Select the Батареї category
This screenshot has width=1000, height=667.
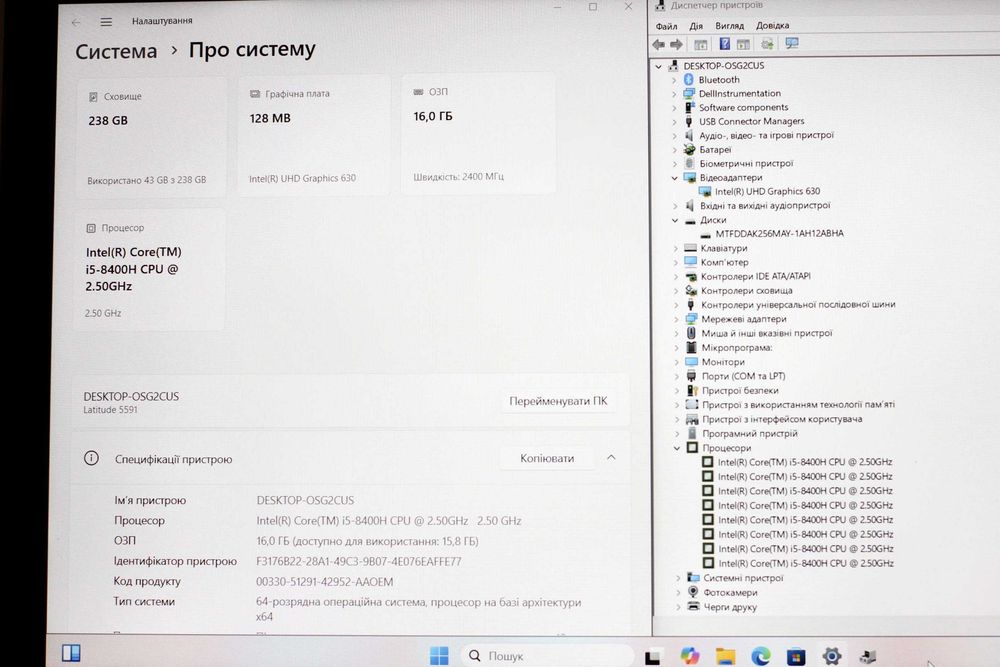click(716, 150)
